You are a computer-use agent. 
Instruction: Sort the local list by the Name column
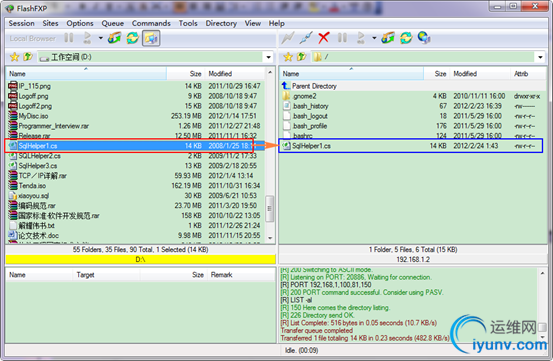86,74
